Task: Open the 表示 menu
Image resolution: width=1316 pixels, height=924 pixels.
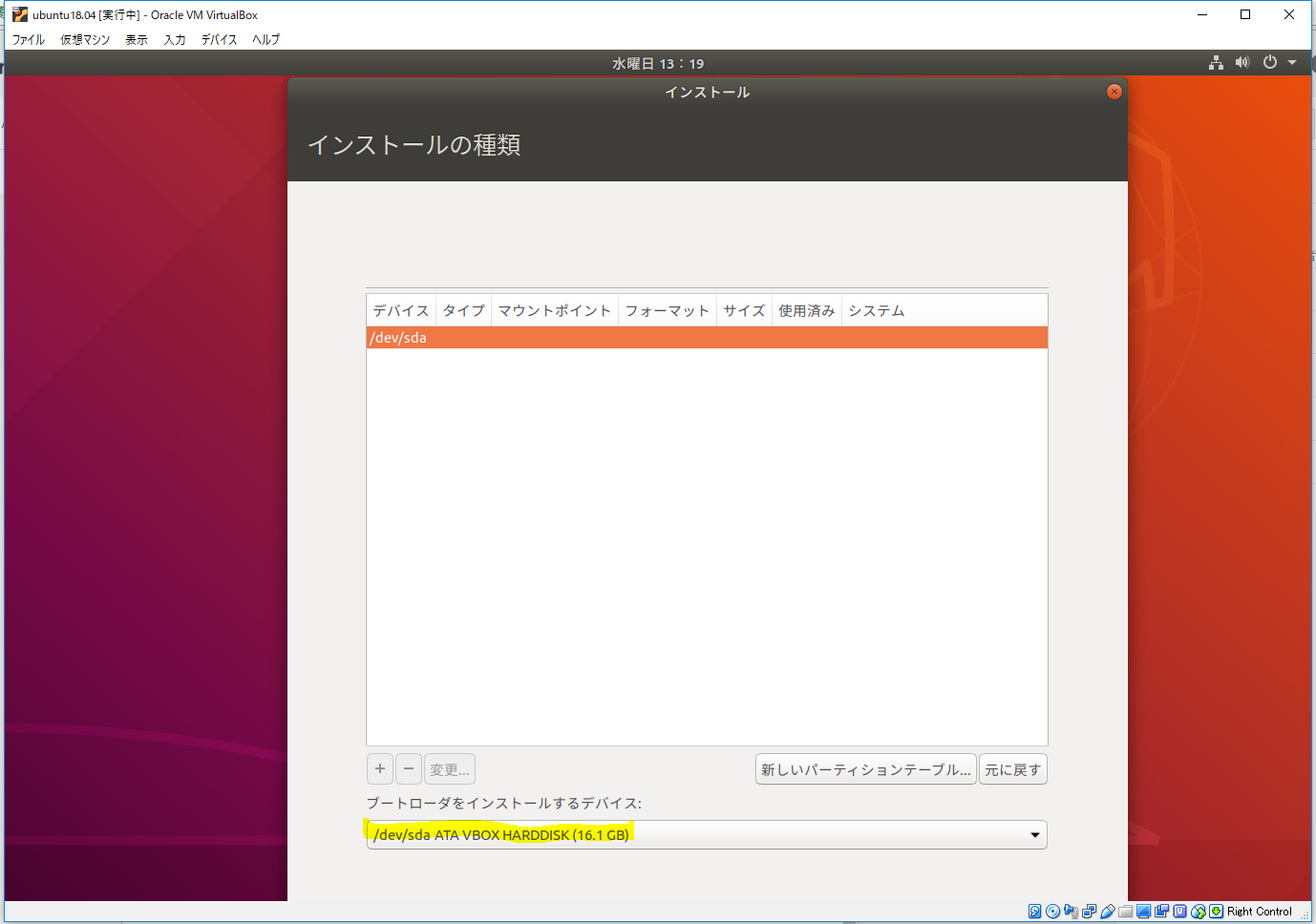Action: [137, 39]
